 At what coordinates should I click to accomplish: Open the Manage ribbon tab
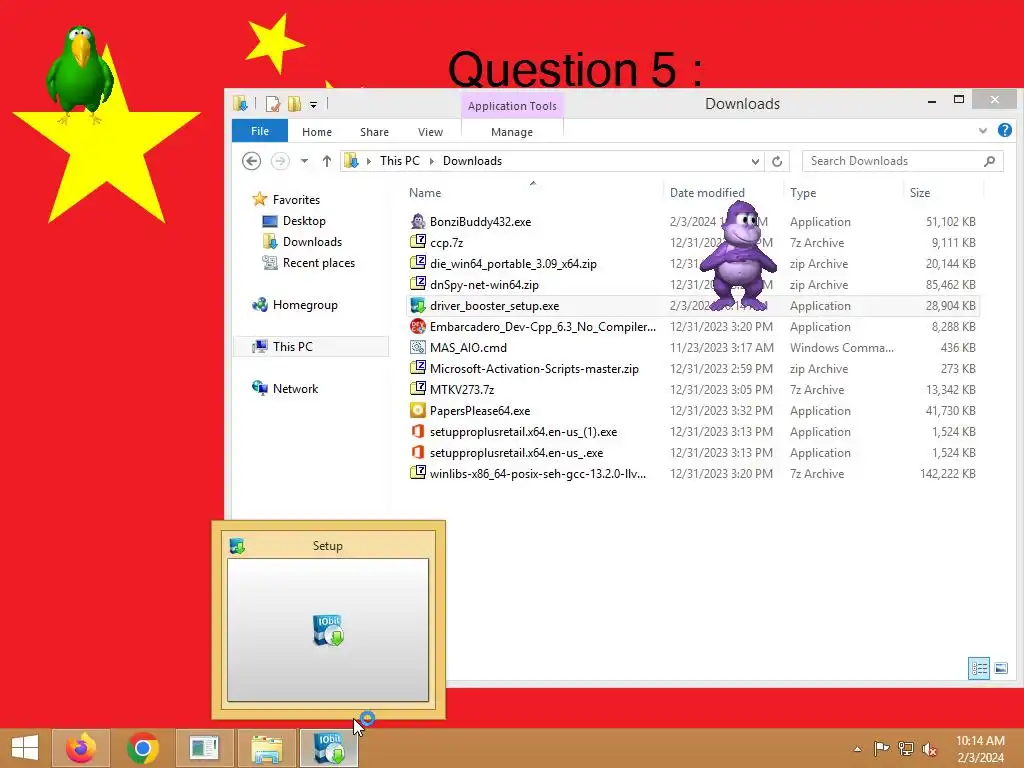512,132
